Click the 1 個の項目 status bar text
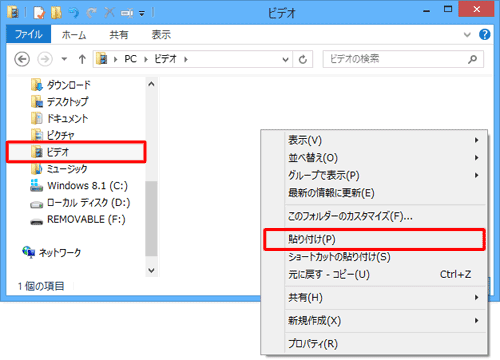Screen dimensions: 500x360 click(x=41, y=286)
